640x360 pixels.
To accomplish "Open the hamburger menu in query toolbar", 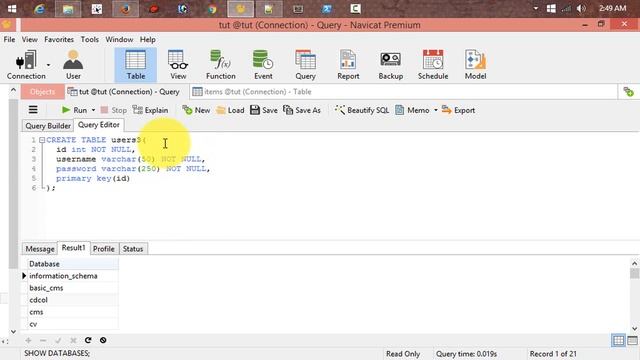I will coord(33,110).
